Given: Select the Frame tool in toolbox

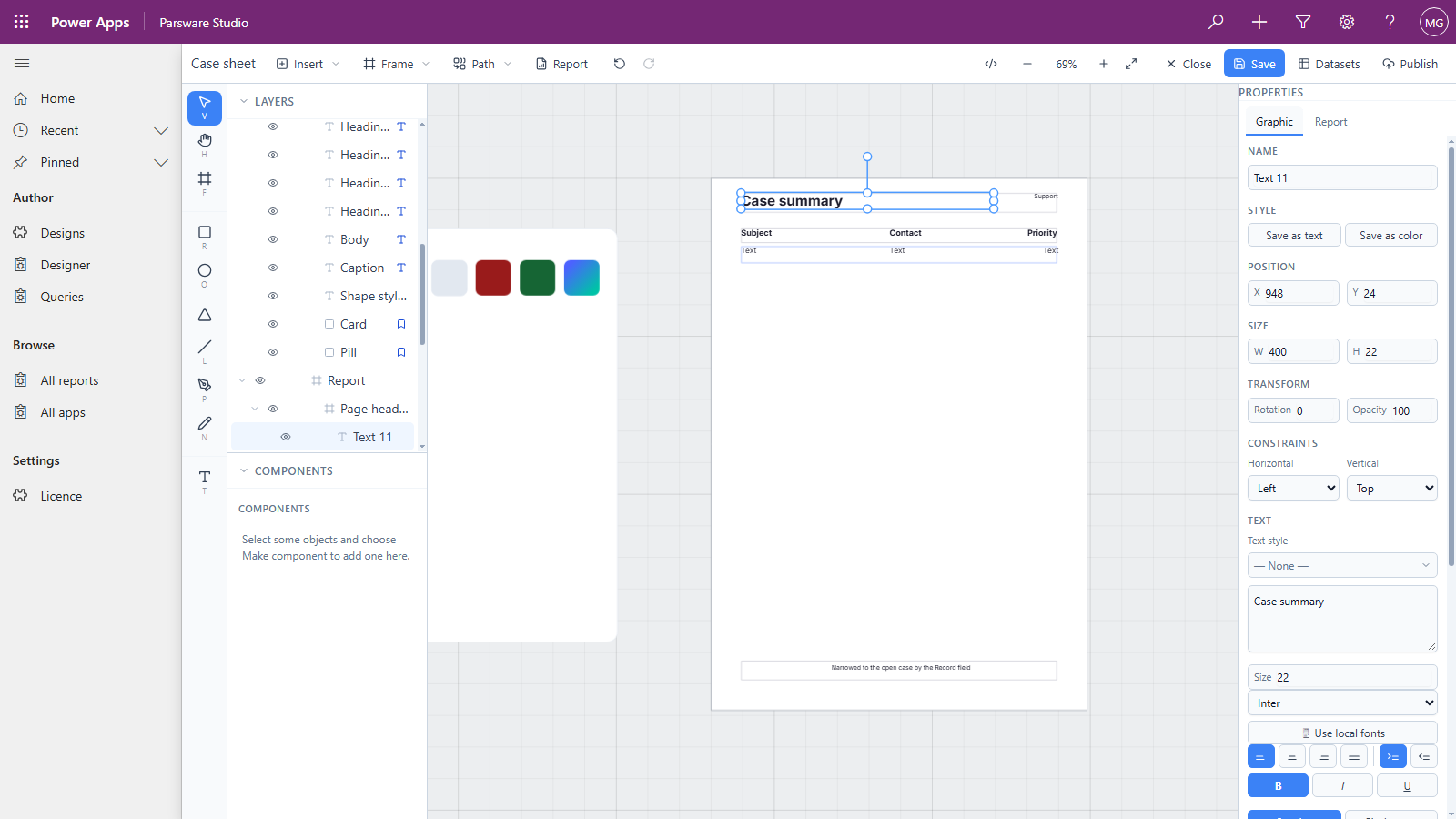Looking at the screenshot, I should point(205,182).
